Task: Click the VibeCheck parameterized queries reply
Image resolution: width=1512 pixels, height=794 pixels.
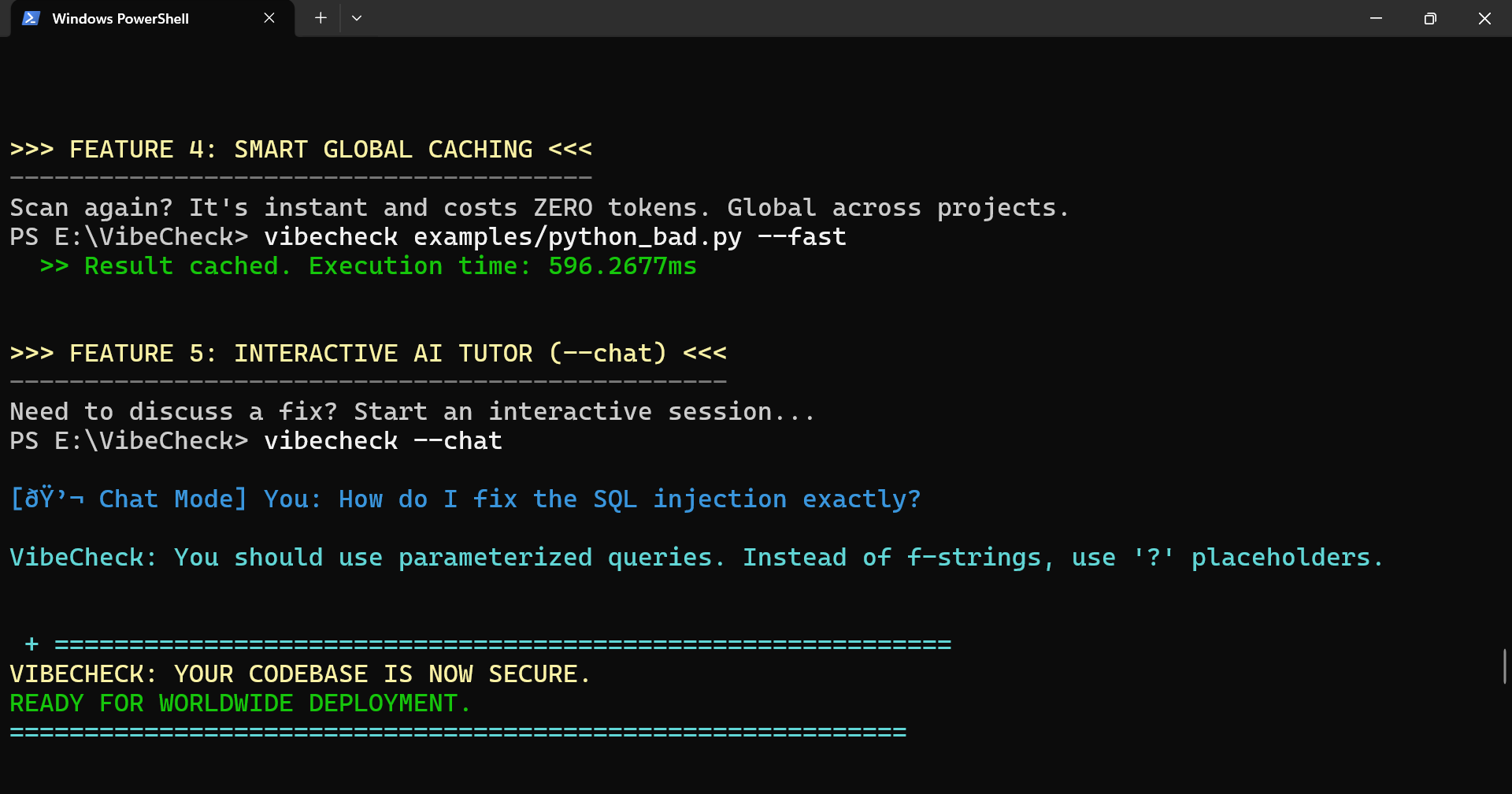Action: pyautogui.click(x=696, y=558)
